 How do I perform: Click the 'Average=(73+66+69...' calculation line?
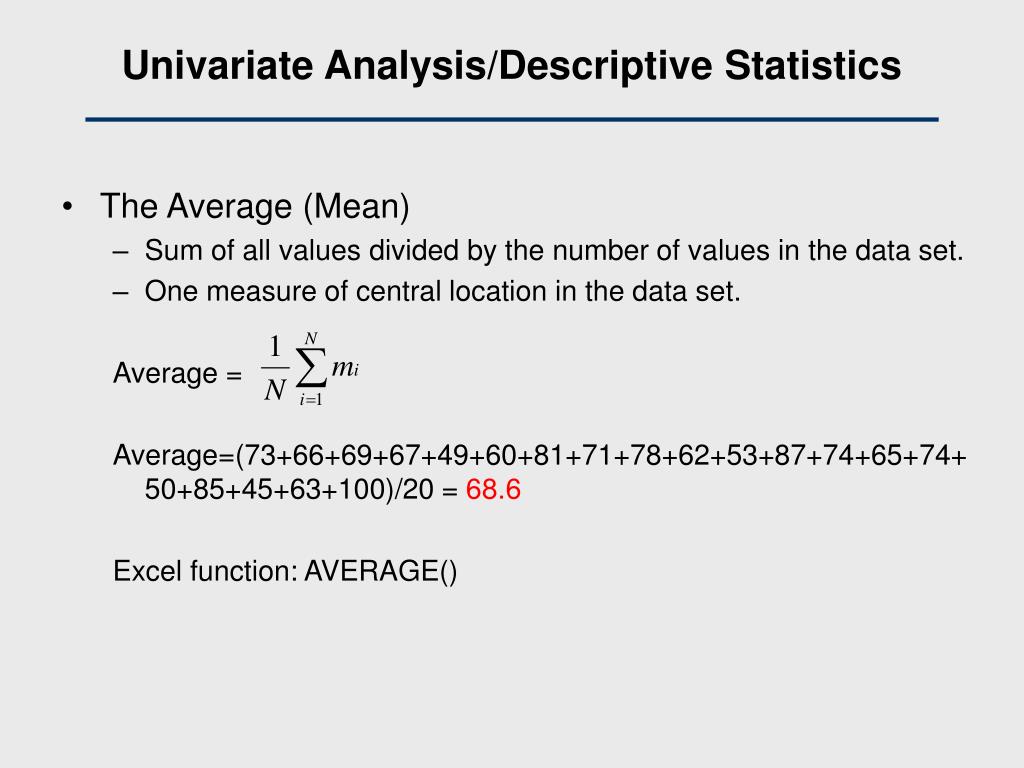pos(539,455)
